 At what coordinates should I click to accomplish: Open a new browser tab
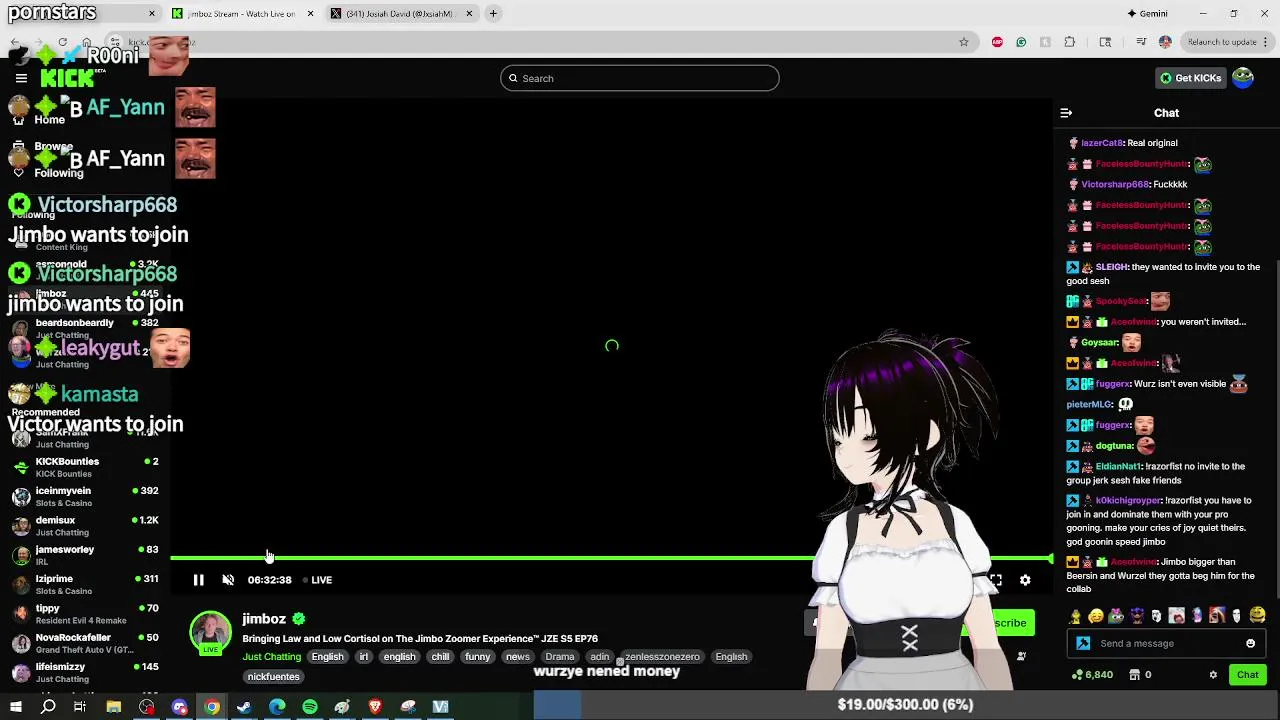pos(493,14)
